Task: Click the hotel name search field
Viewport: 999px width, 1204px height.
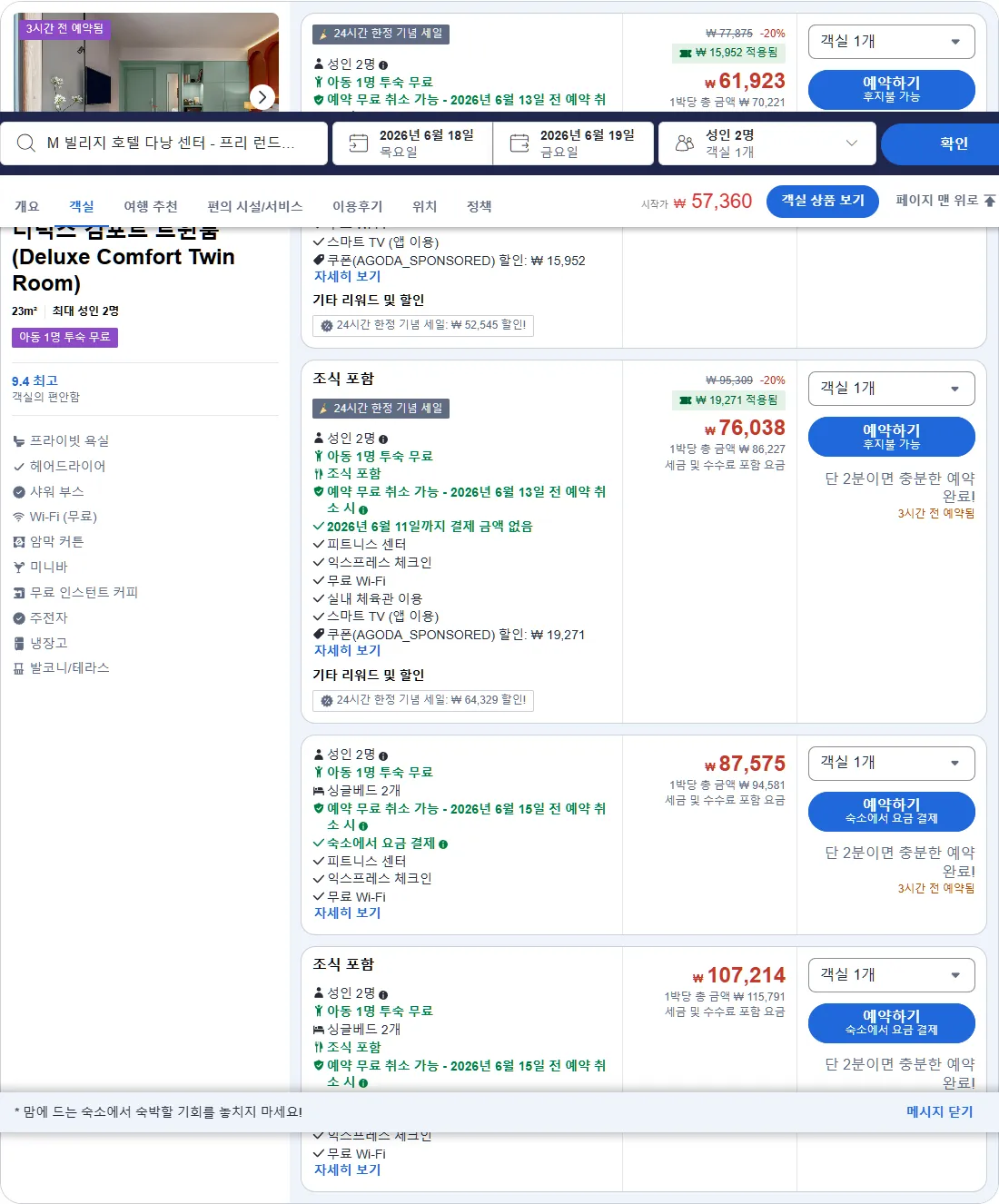Action: [x=164, y=143]
